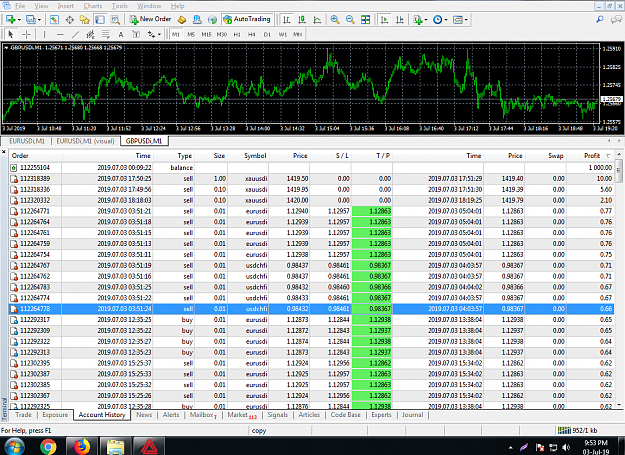Select order 112318389 row
This screenshot has height=455, width=625.
tap(311, 178)
